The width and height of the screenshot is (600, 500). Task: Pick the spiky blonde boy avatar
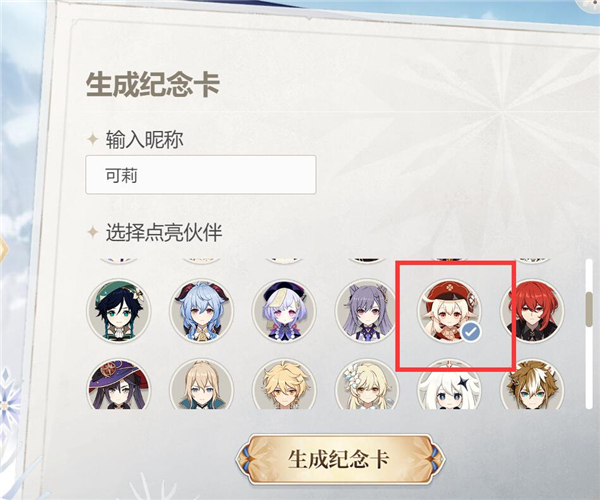tap(284, 384)
